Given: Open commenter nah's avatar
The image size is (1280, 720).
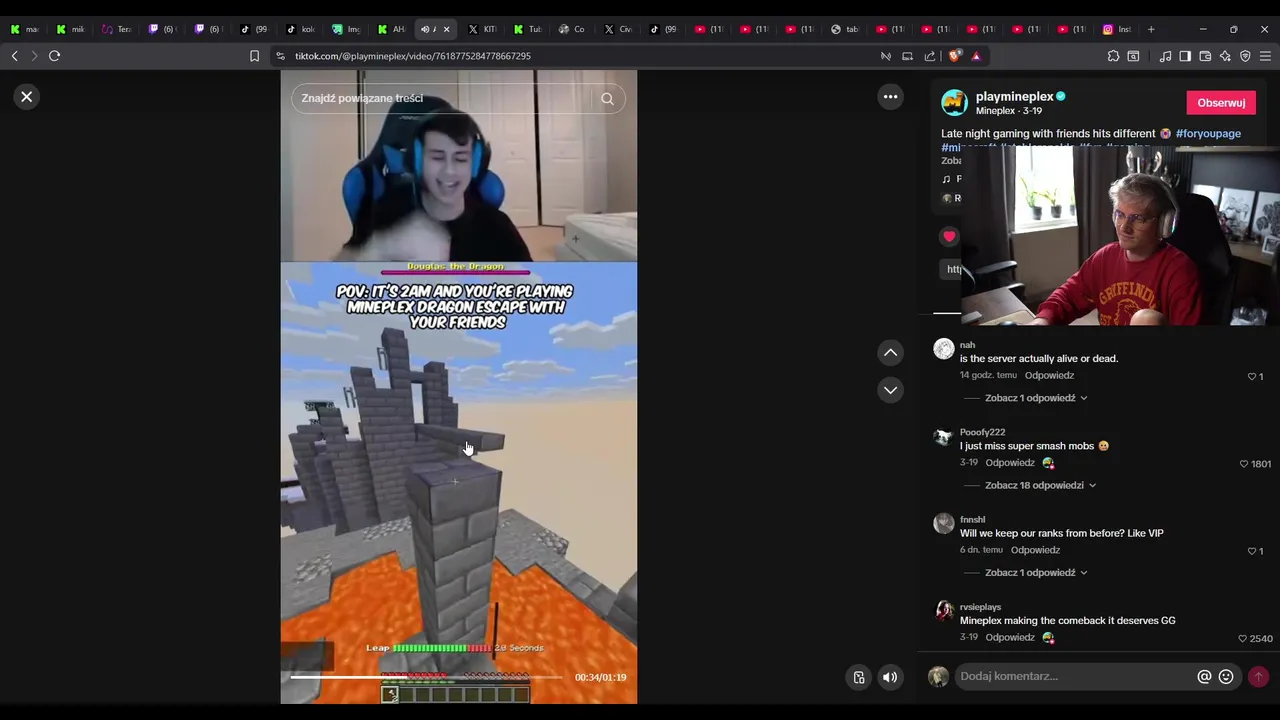Looking at the screenshot, I should pyautogui.click(x=943, y=349).
